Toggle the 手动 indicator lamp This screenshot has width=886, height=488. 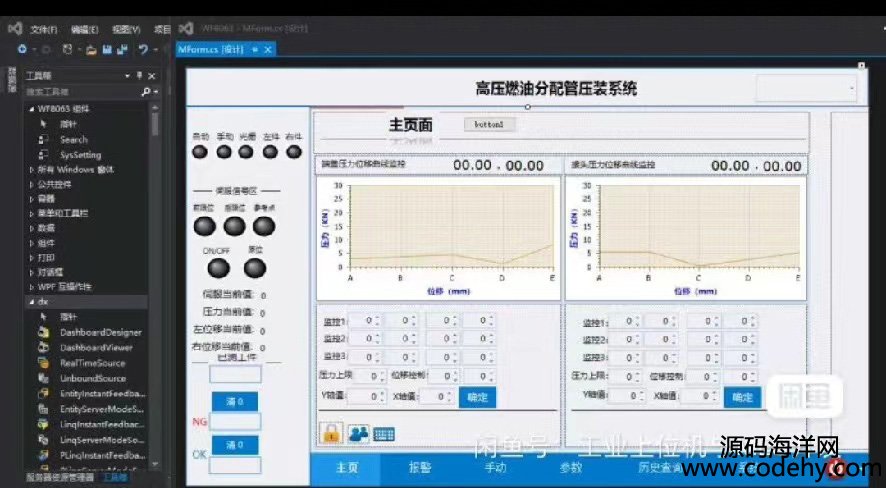click(x=224, y=152)
